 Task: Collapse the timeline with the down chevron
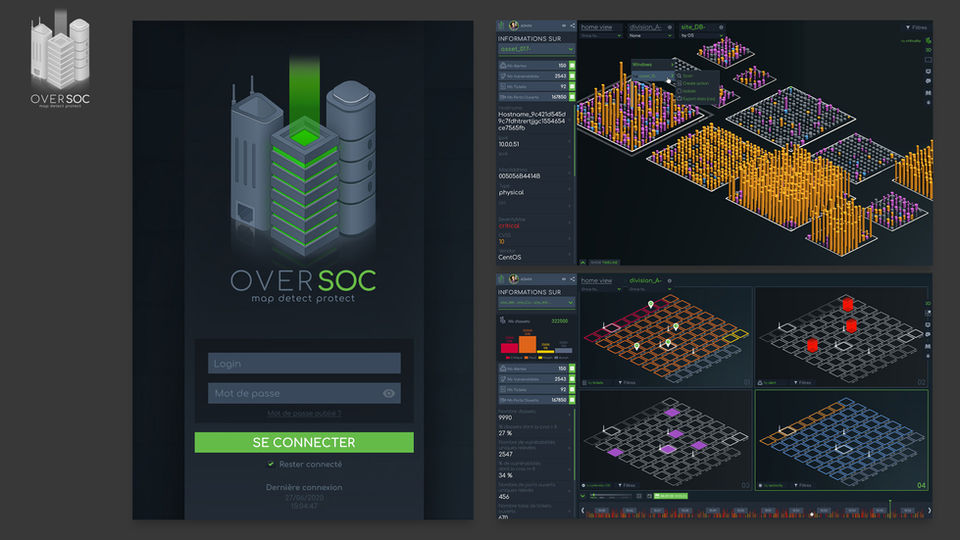point(583,496)
